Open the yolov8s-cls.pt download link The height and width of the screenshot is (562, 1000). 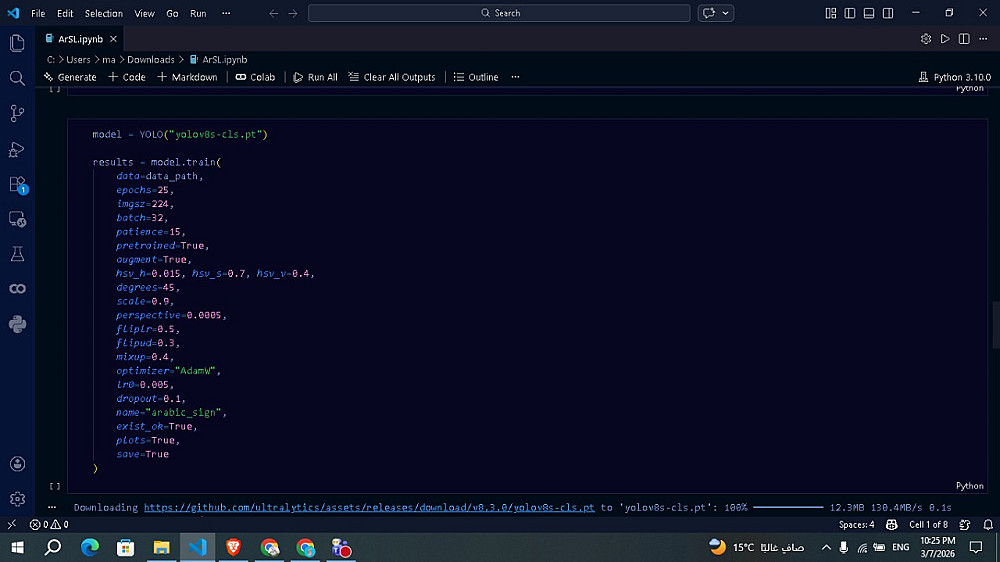[369, 508]
